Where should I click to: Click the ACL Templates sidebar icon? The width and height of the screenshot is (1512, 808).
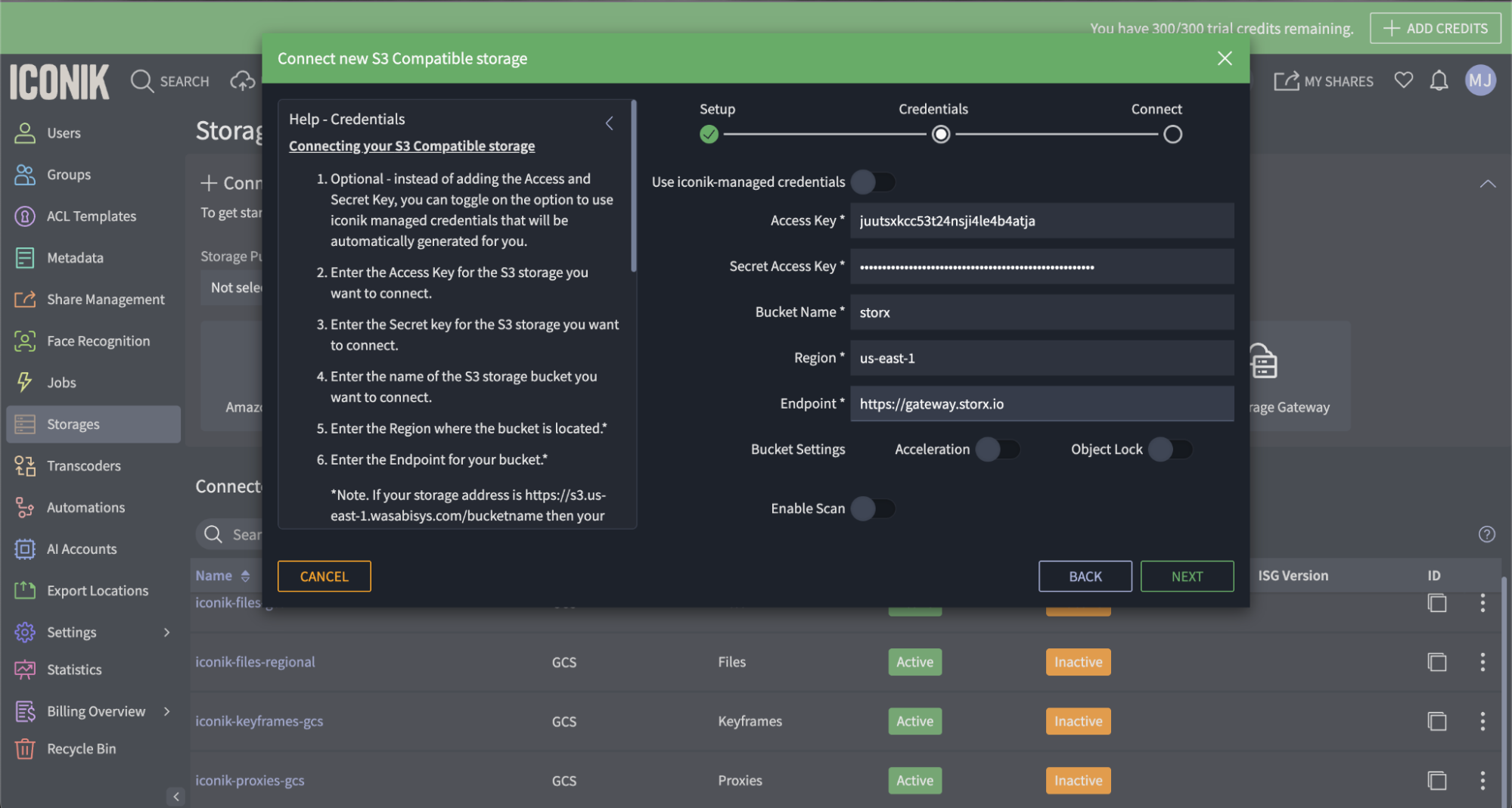(25, 216)
